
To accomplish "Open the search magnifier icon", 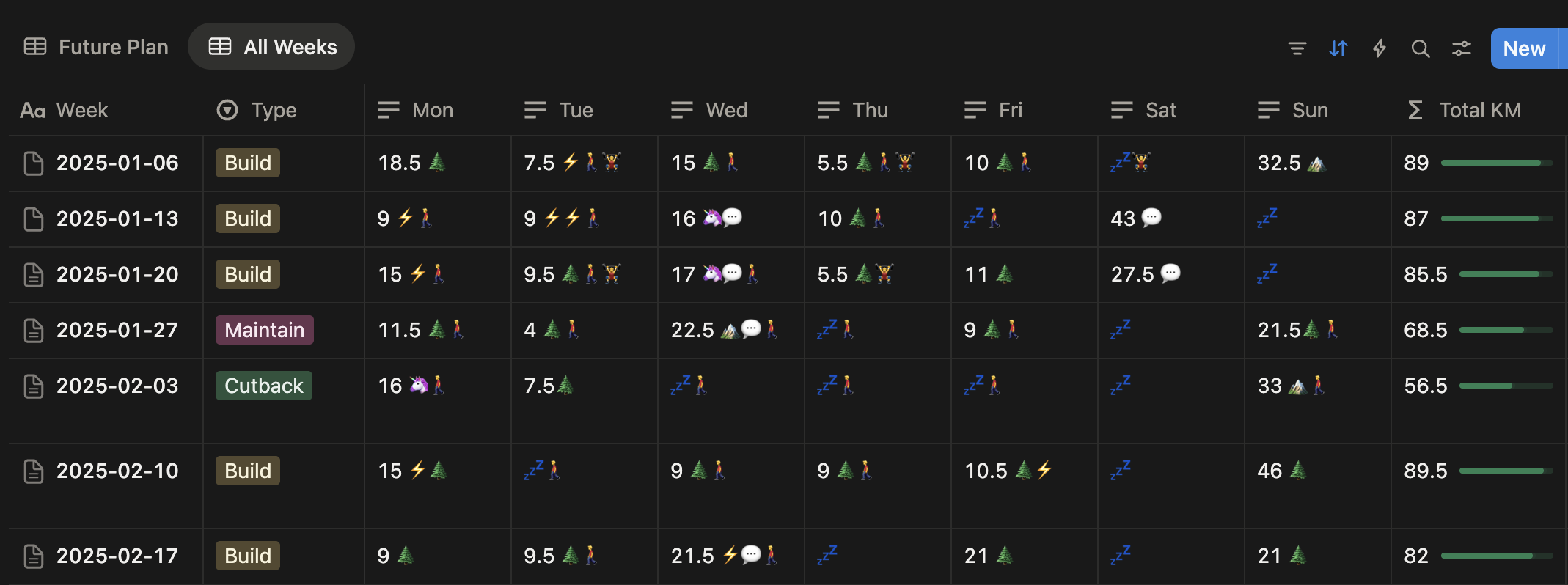I will pos(1421,48).
